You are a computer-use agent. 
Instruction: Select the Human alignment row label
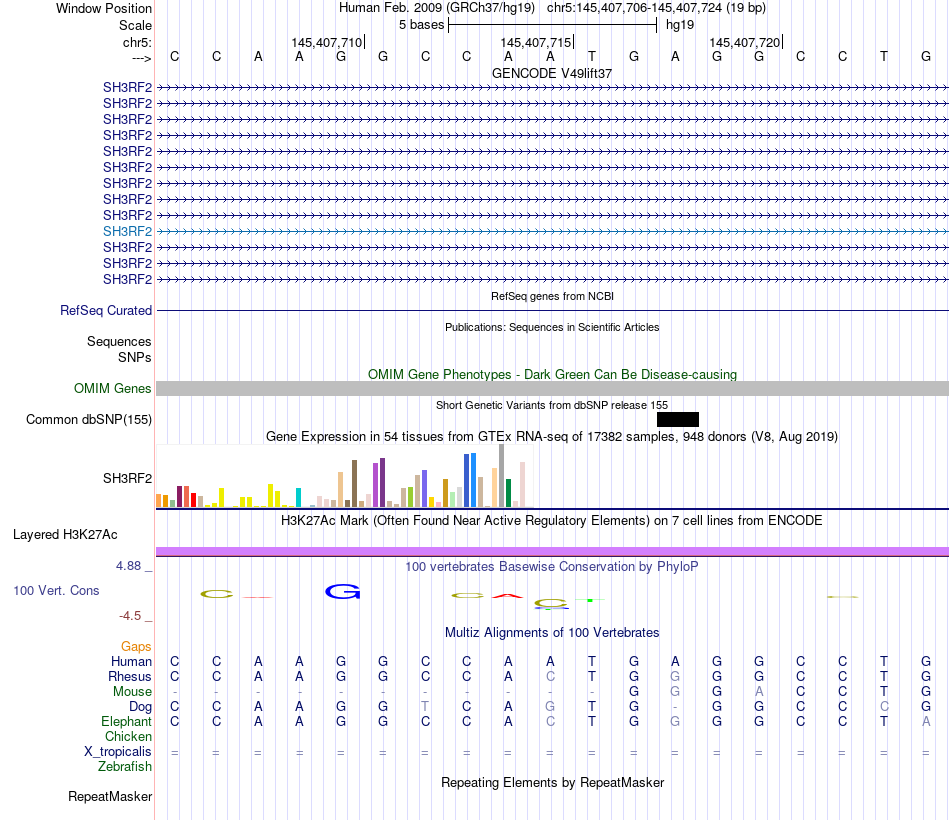[x=131, y=661]
